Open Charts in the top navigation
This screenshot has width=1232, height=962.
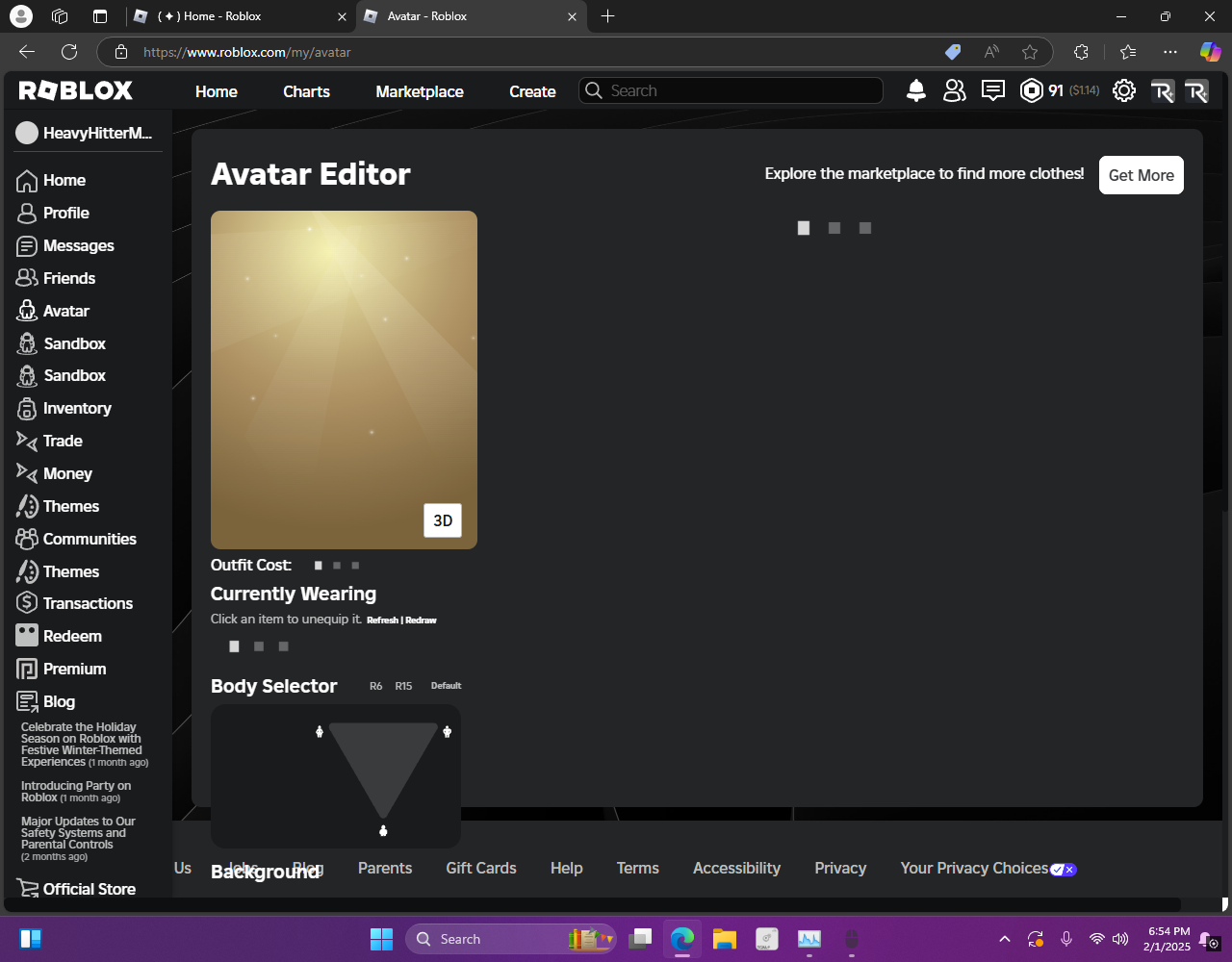(x=306, y=91)
